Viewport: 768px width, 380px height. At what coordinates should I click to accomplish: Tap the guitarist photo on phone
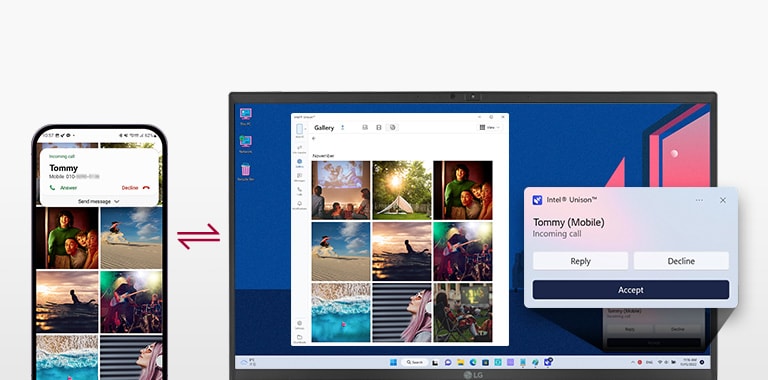[131, 302]
